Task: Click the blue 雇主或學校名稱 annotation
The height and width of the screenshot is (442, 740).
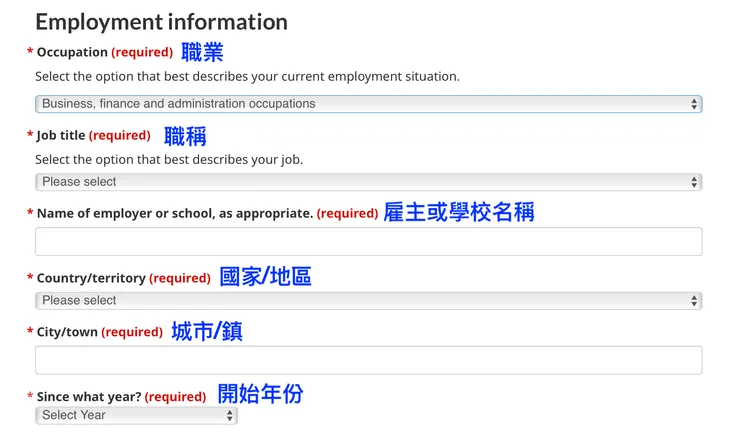Action: pos(459,212)
